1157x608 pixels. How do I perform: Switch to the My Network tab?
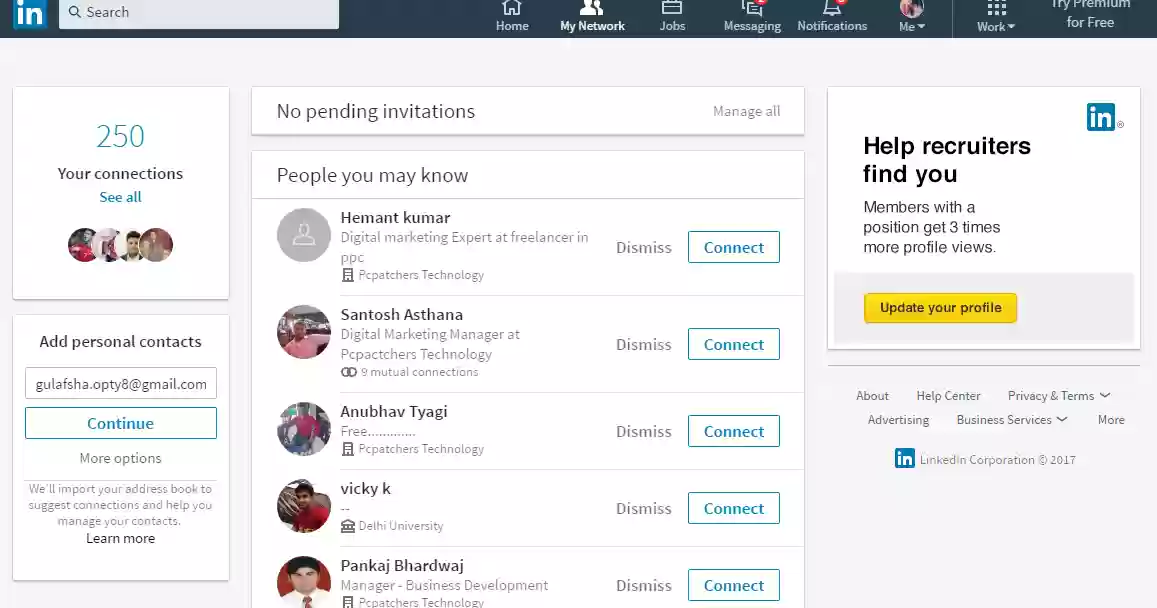tap(593, 16)
